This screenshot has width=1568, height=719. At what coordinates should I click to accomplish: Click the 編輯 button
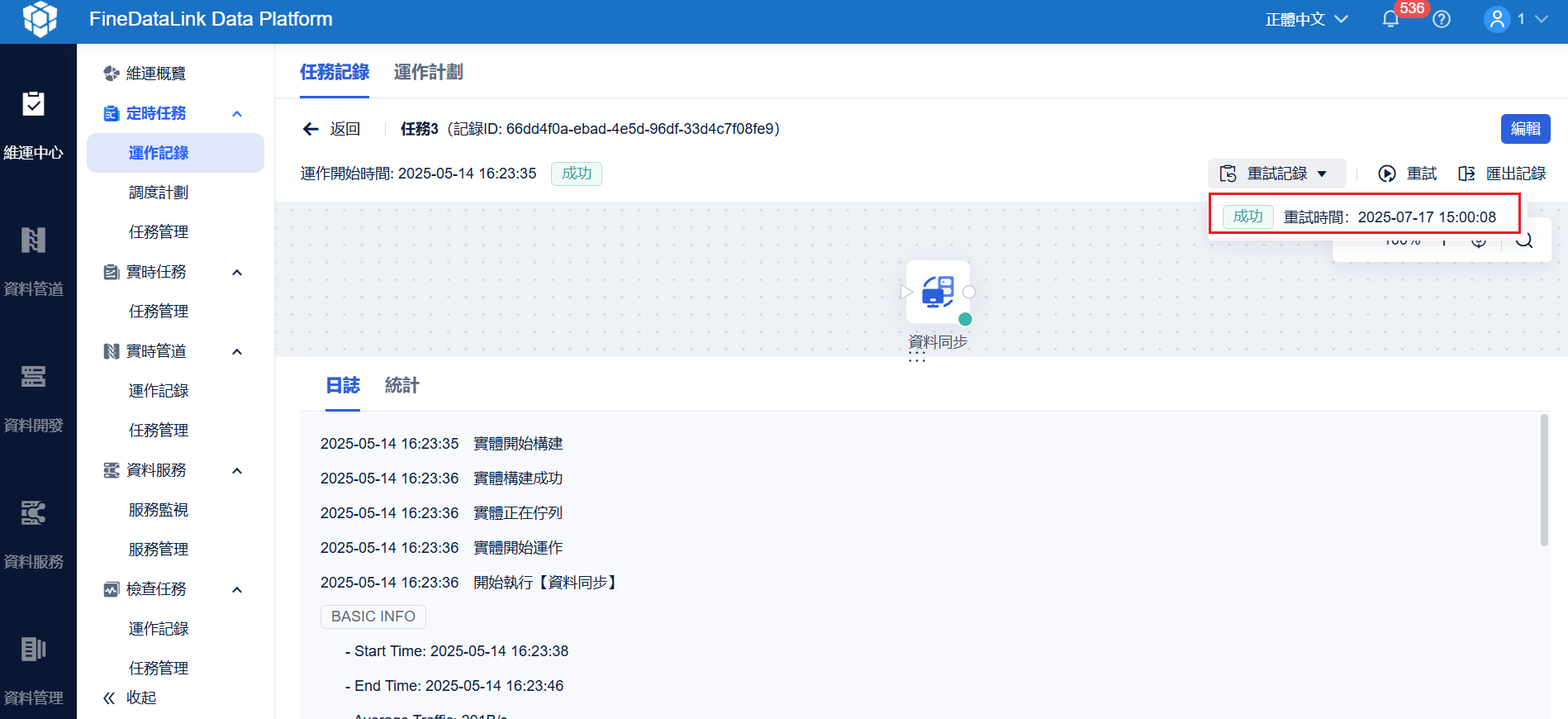tap(1525, 129)
